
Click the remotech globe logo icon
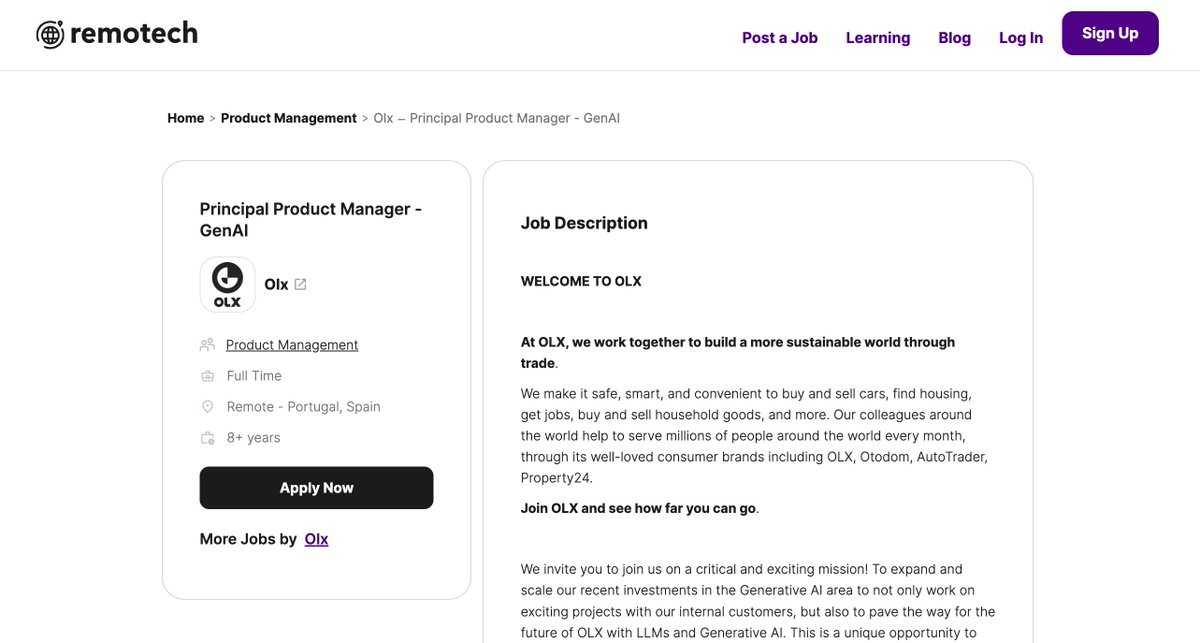(50, 35)
